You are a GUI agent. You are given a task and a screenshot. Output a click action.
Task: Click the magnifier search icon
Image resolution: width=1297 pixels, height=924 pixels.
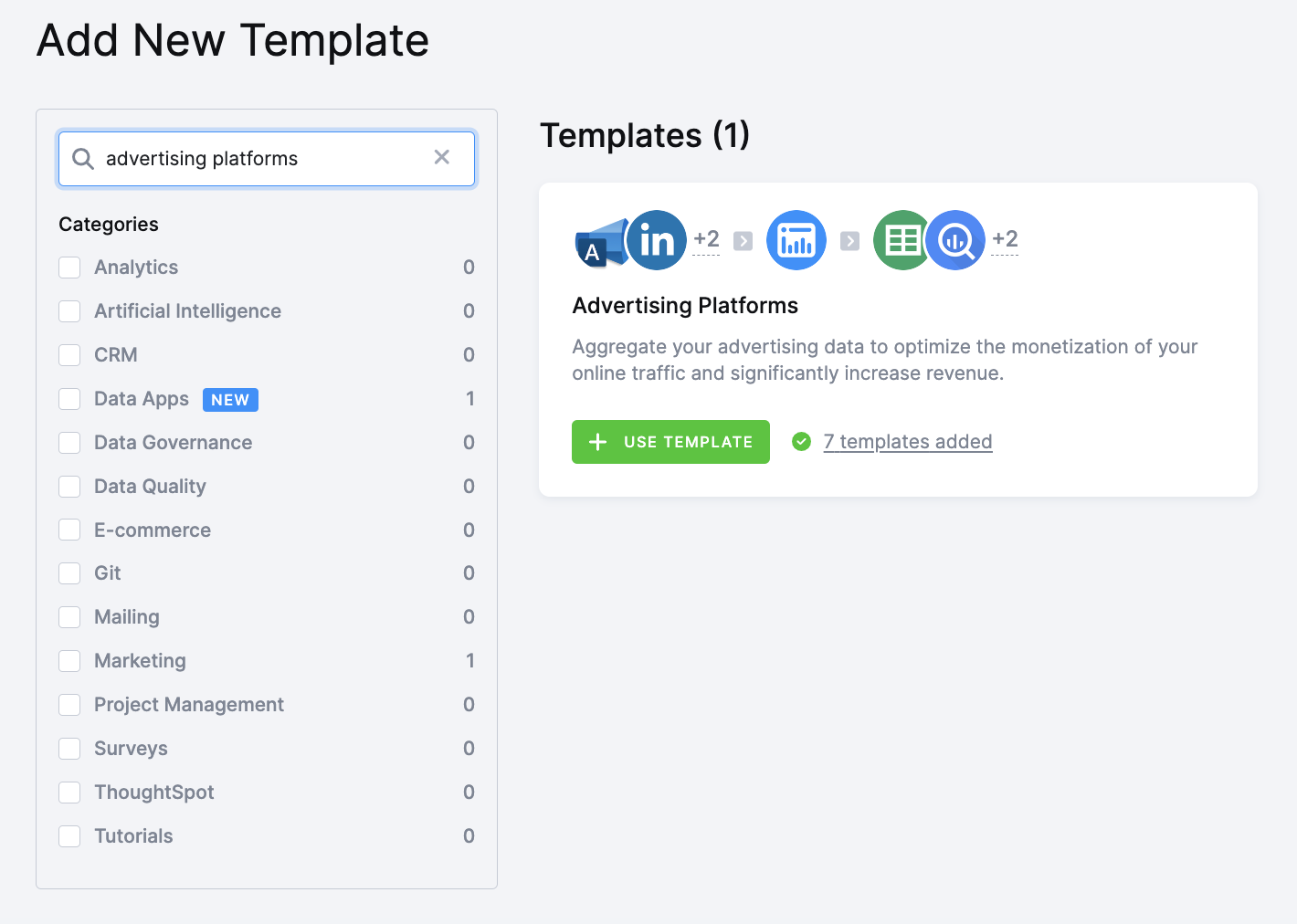[83, 159]
